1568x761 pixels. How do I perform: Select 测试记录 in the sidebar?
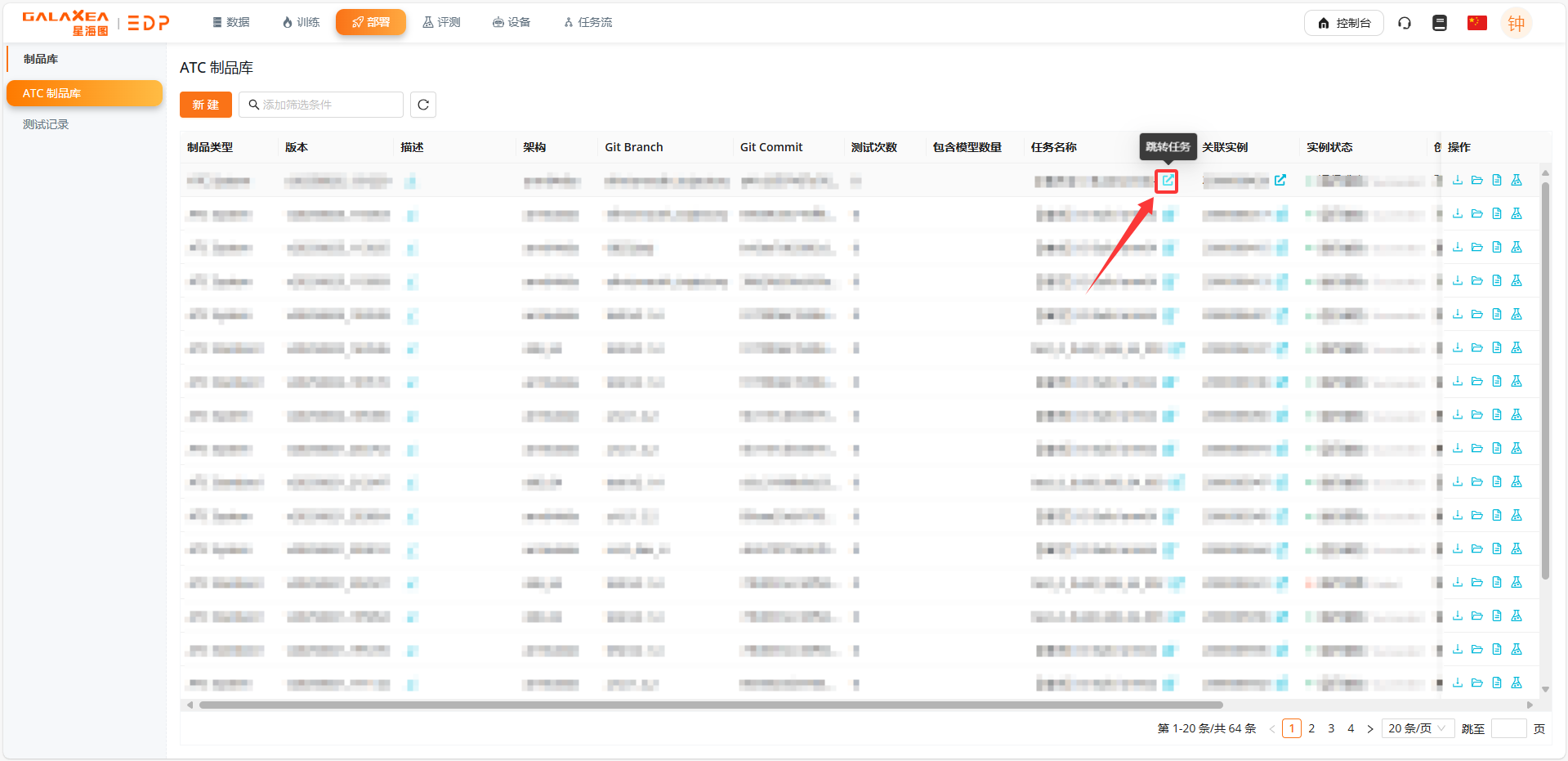(46, 124)
